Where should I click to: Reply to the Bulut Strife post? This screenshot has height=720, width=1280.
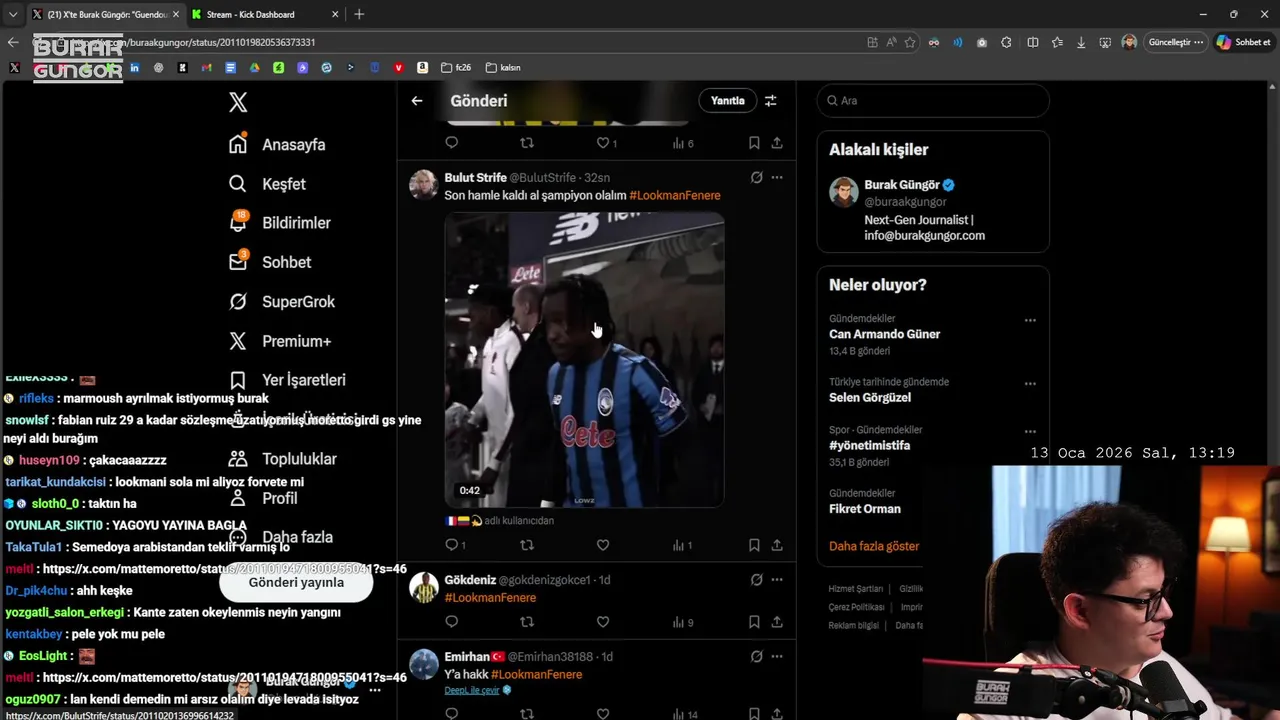point(452,545)
